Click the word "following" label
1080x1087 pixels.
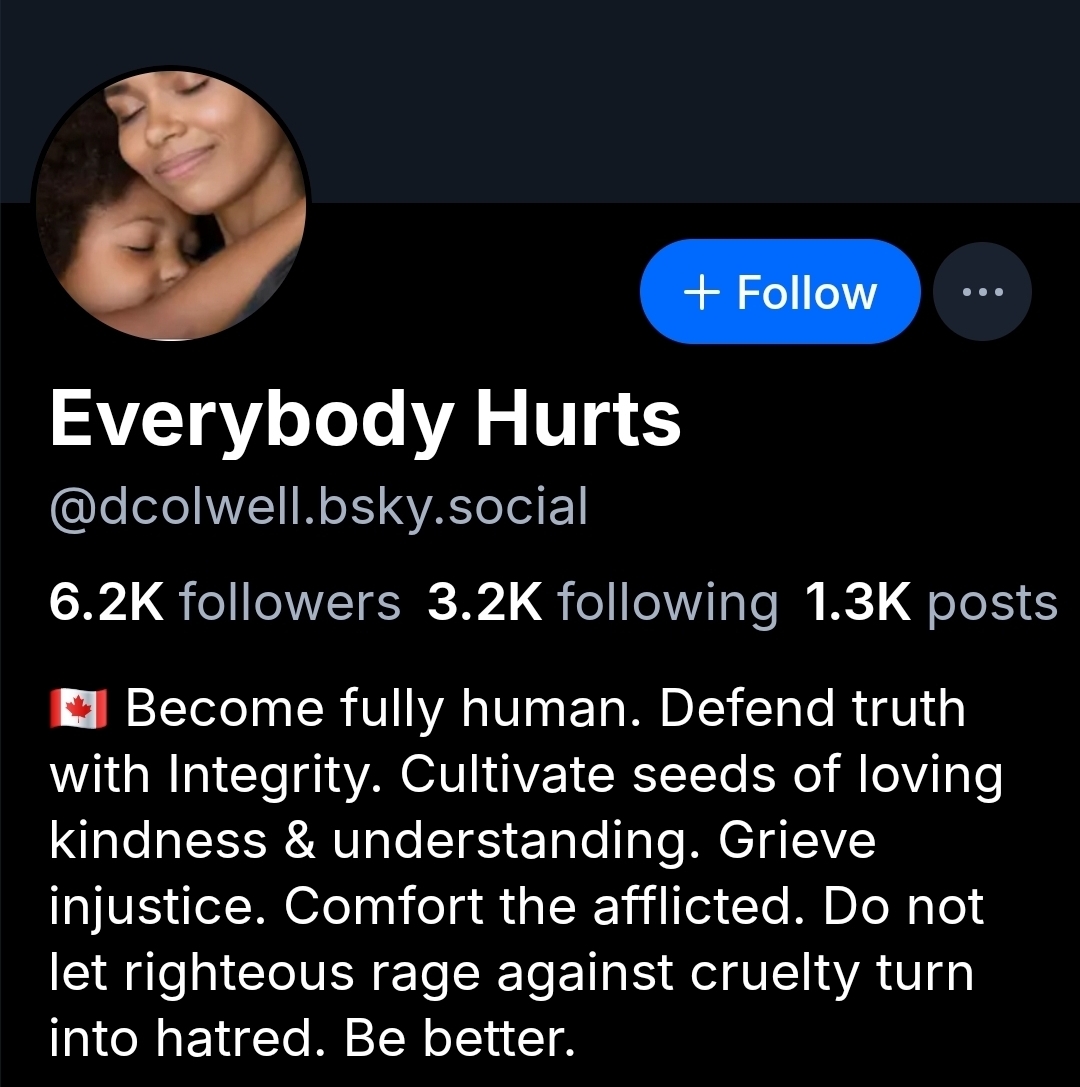[x=668, y=602]
